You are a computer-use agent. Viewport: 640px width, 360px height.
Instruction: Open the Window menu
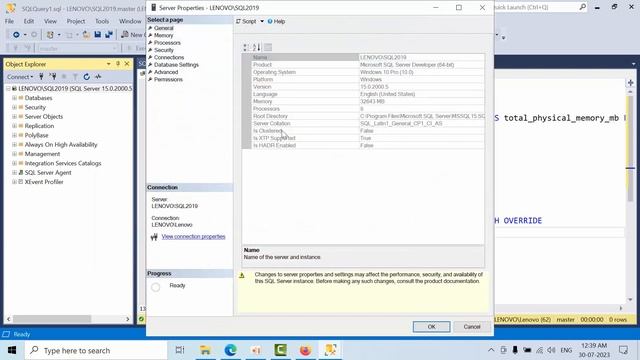click(x=130, y=21)
